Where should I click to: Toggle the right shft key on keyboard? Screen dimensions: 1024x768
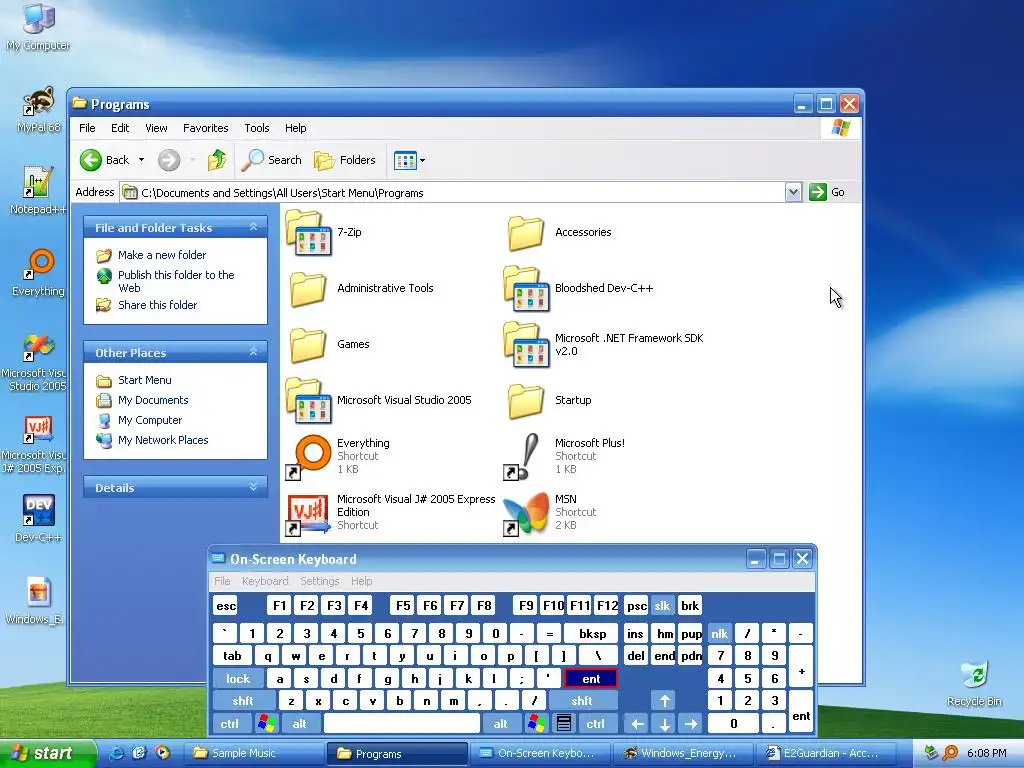[x=582, y=701]
